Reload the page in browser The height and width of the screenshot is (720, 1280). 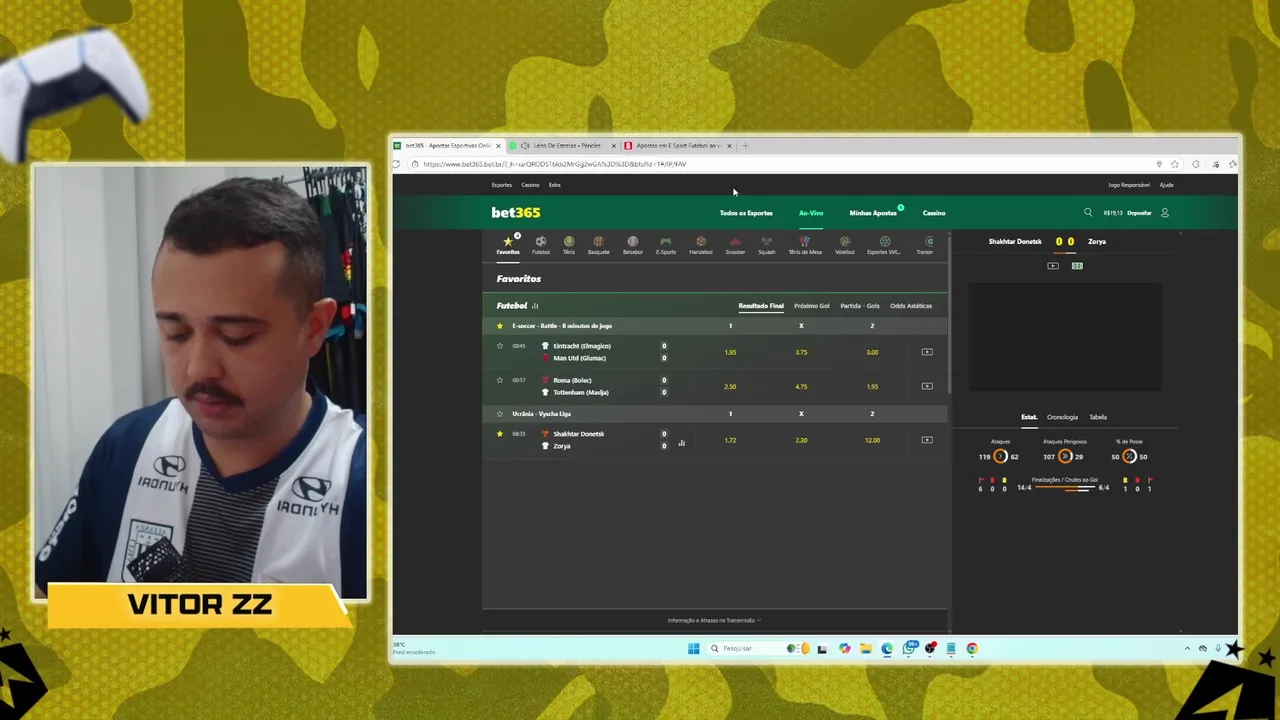(397, 164)
